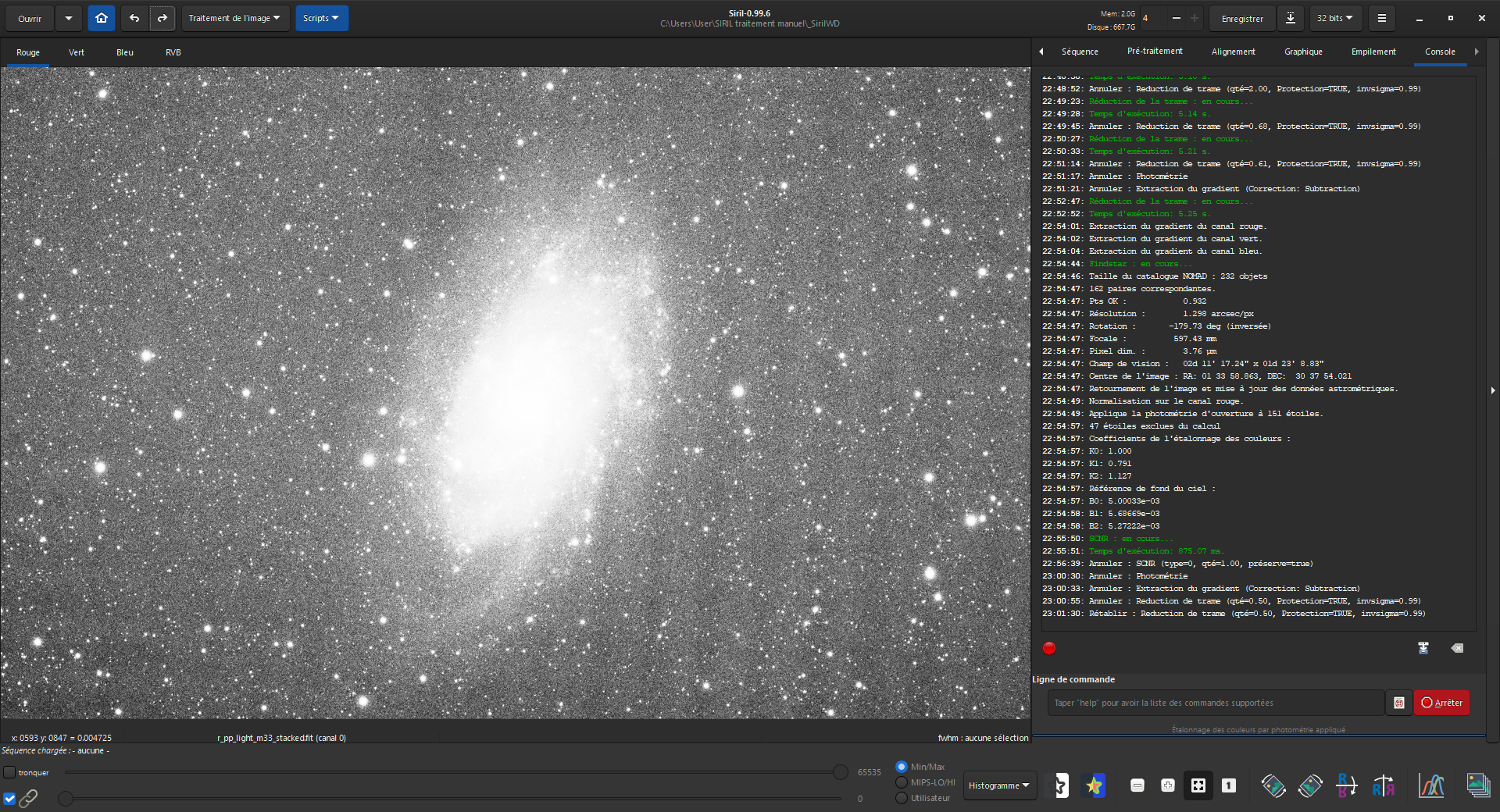Open the Histogramme display mode dropdown
Image resolution: width=1500 pixels, height=812 pixels.
click(998, 785)
